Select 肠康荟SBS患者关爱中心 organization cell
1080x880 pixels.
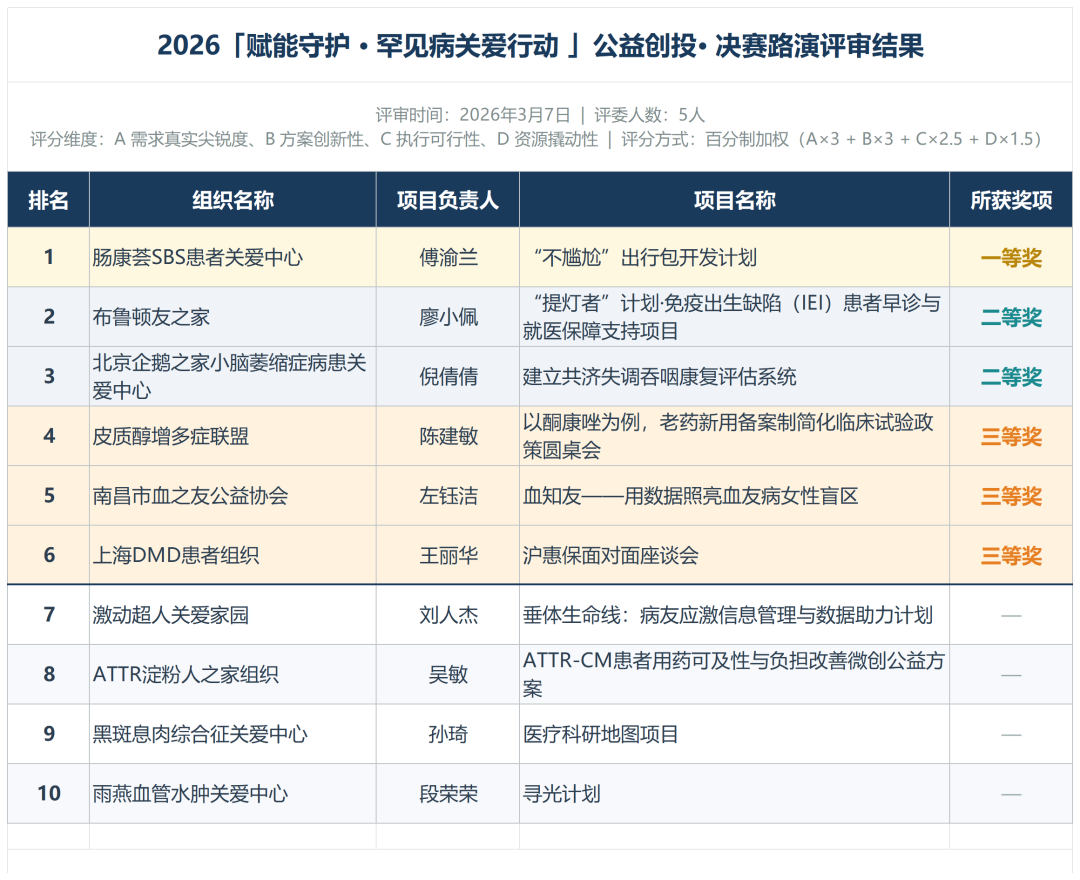198,258
